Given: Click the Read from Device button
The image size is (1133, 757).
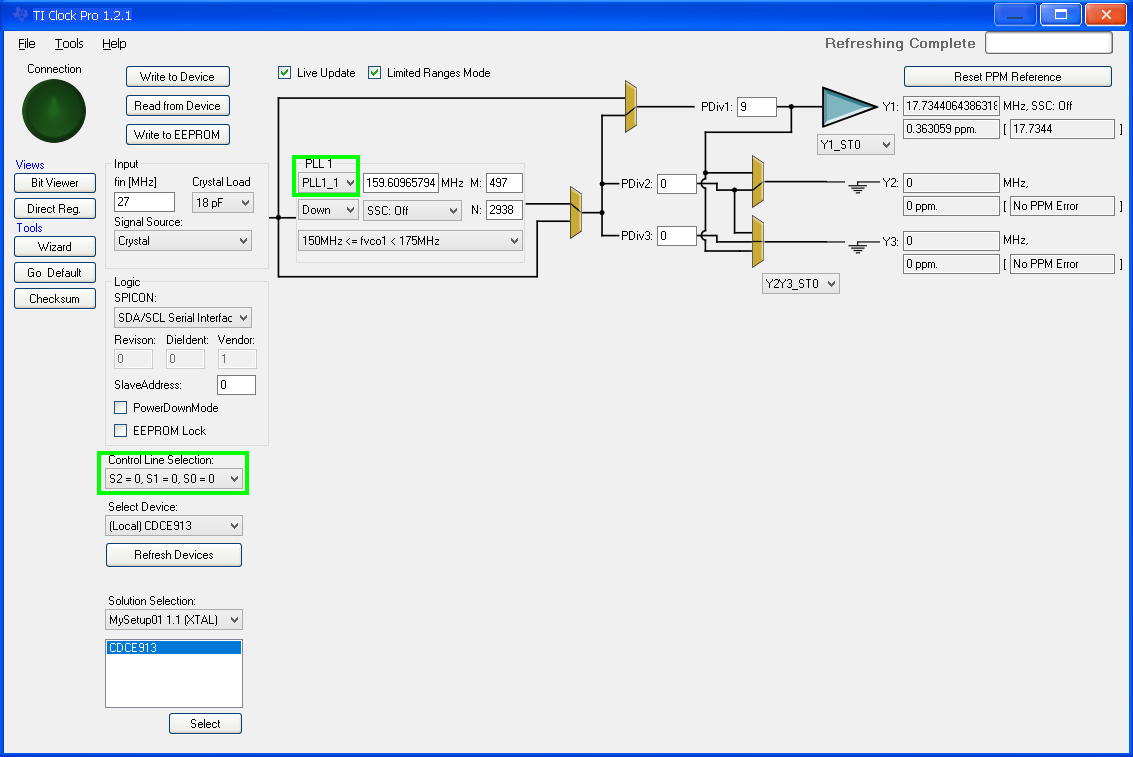Looking at the screenshot, I should (178, 105).
